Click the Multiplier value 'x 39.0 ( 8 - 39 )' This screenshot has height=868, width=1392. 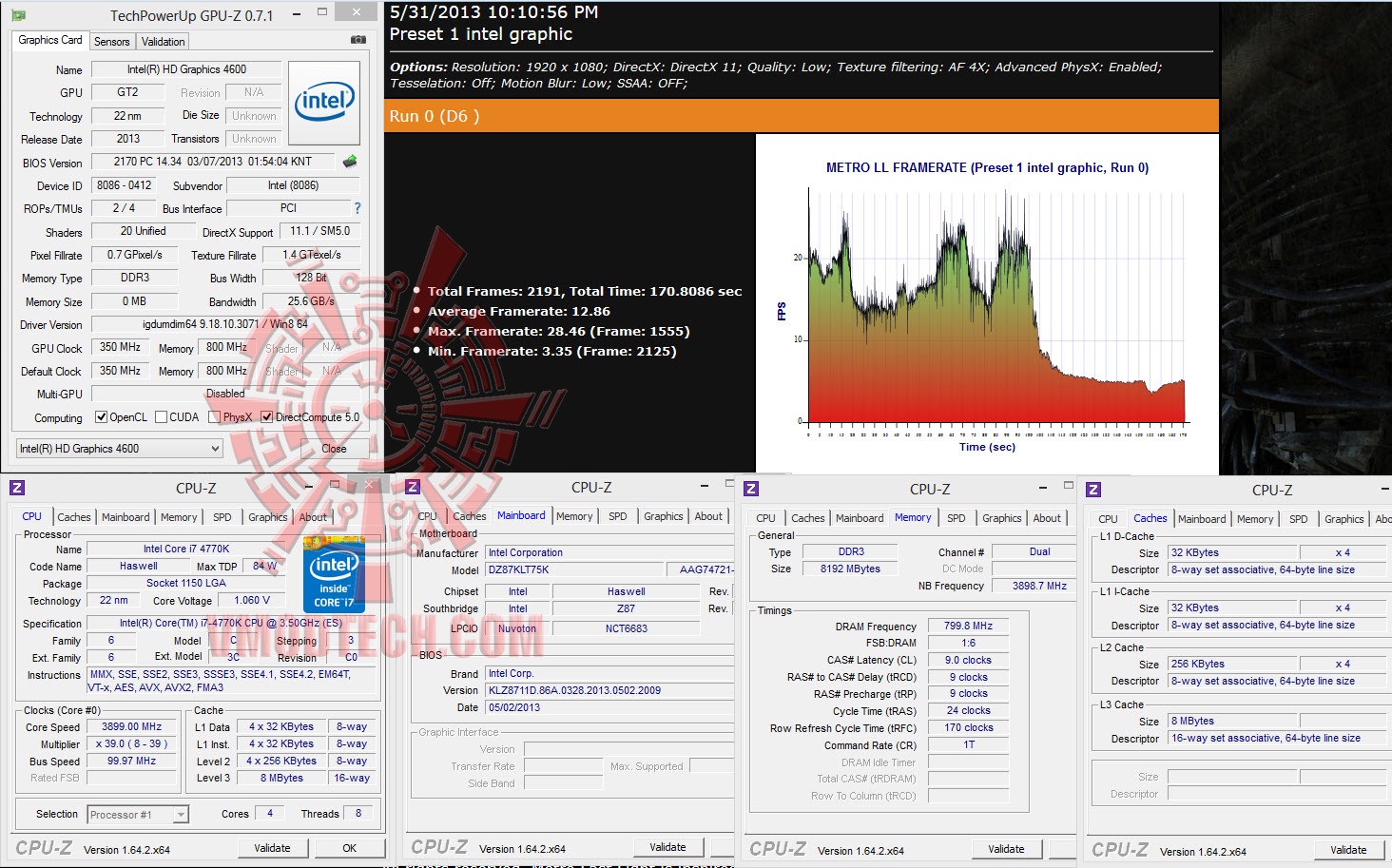click(x=132, y=743)
